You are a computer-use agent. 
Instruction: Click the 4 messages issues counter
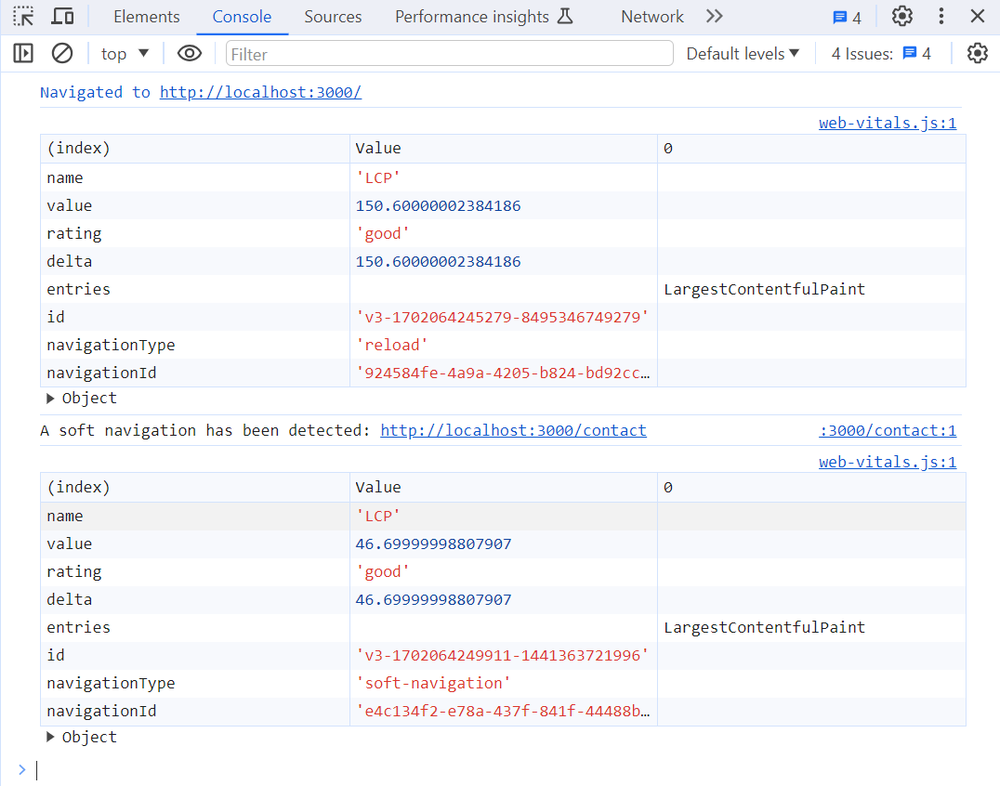(847, 18)
